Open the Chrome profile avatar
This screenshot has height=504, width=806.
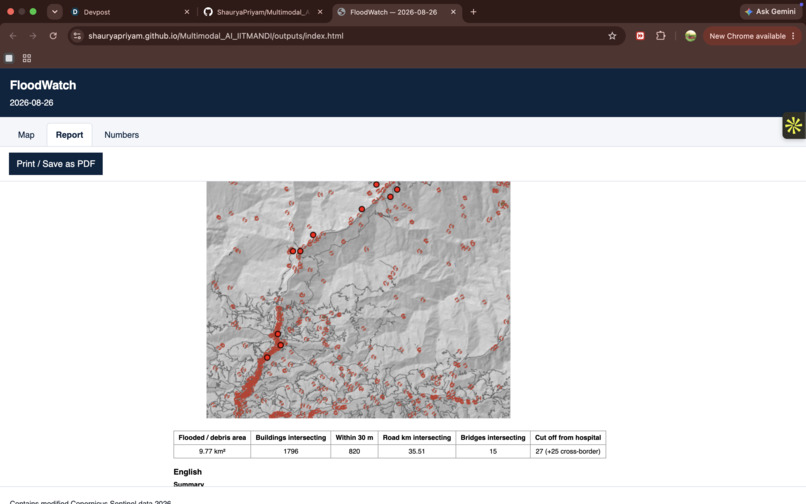[690, 36]
